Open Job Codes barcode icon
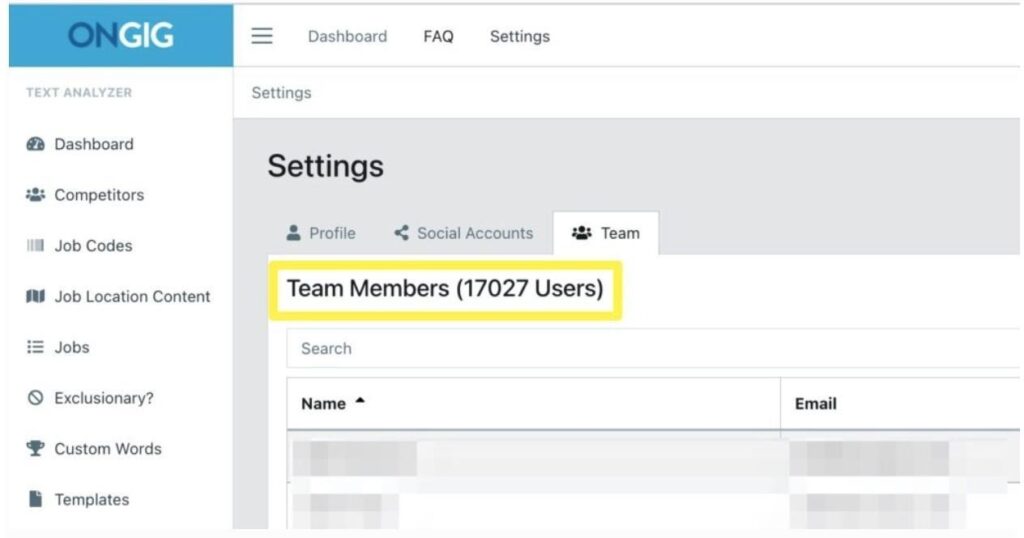The width and height of the screenshot is (1024, 538). (x=36, y=246)
